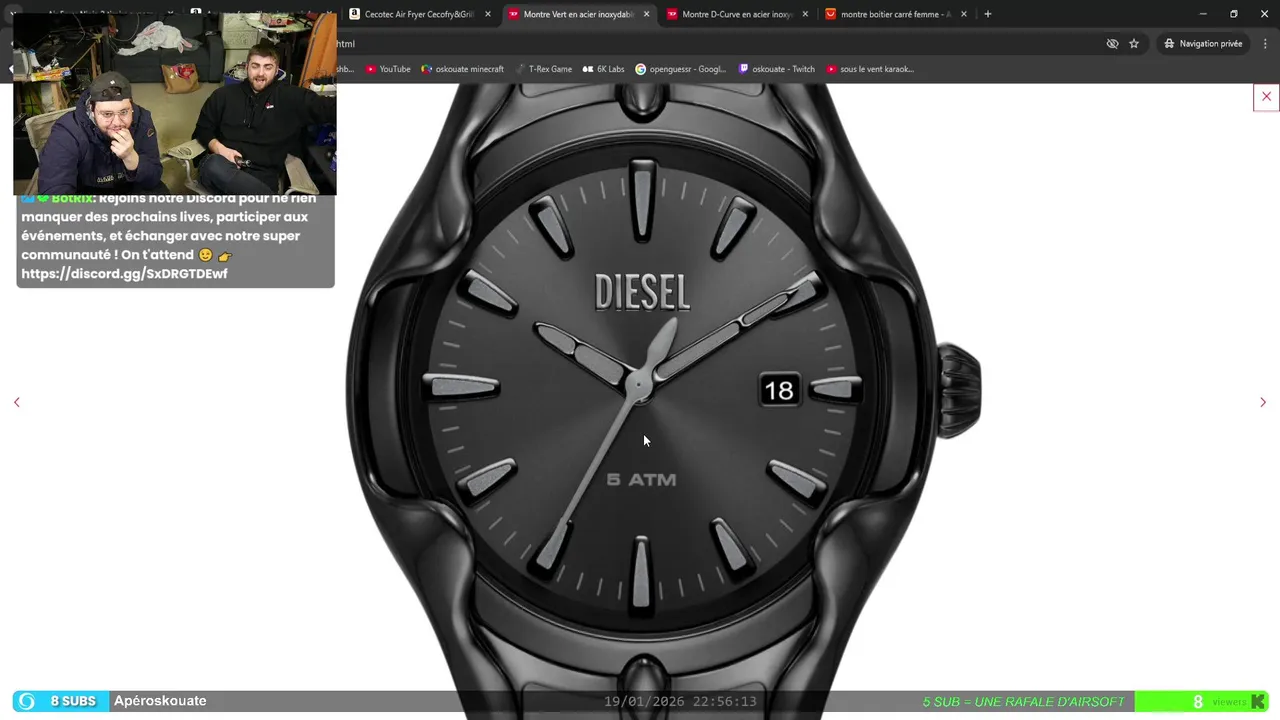1280x720 pixels.
Task: Click the Apéroskouate label
Action: click(x=160, y=701)
